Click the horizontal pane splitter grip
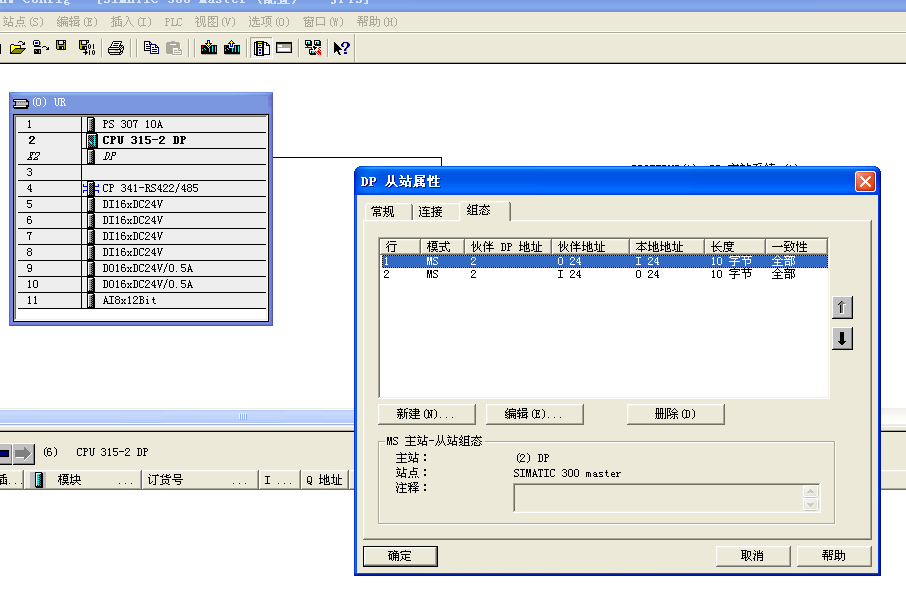Image resolution: width=906 pixels, height=596 pixels. pos(243,416)
